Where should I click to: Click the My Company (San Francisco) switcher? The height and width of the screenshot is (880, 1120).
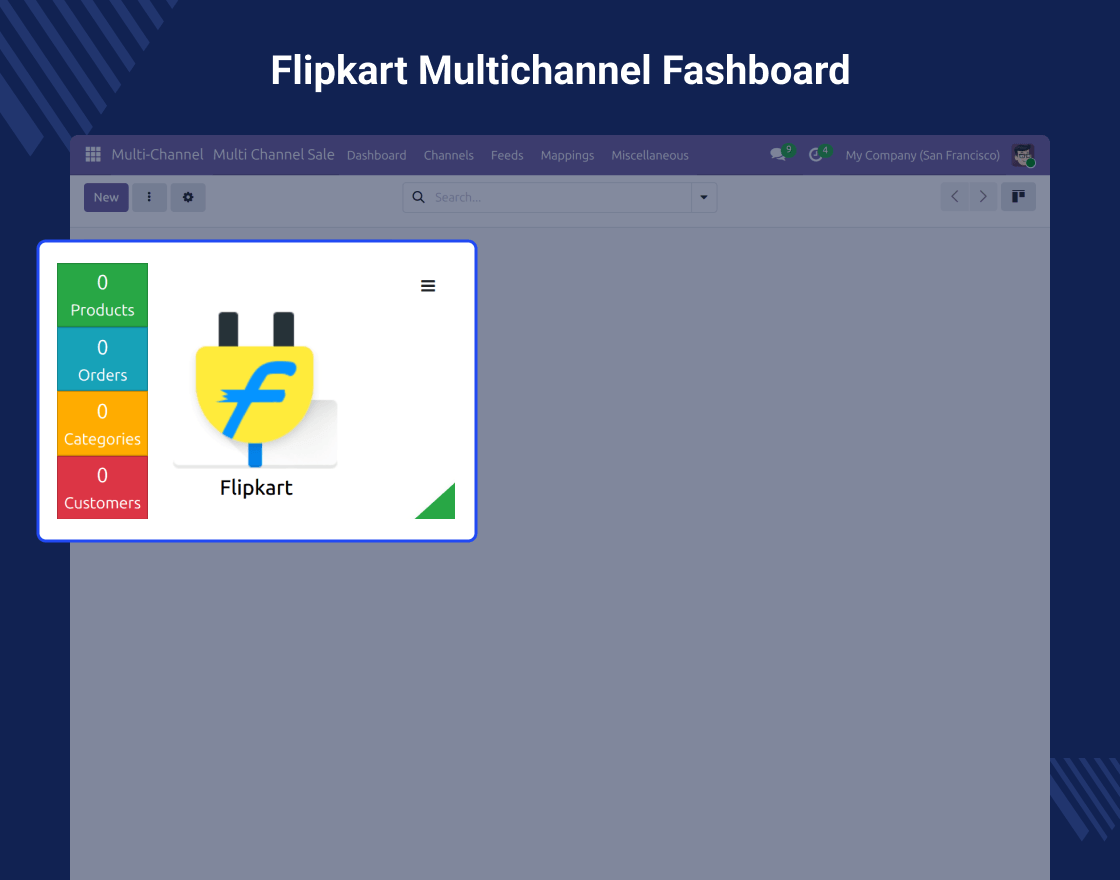(x=922, y=155)
